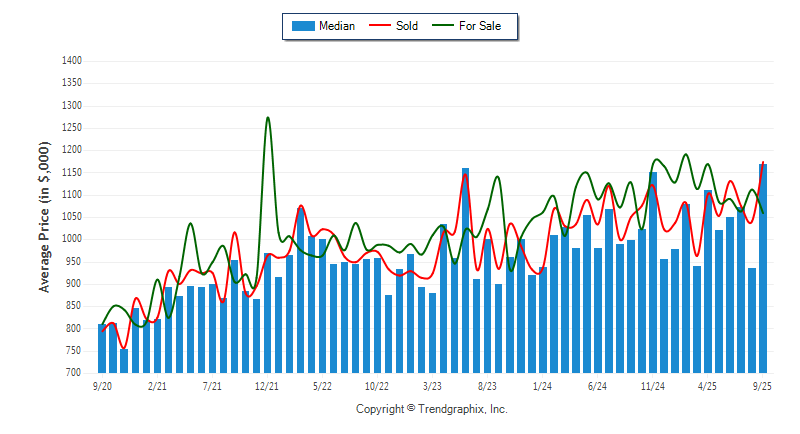The image size is (800, 434).
Task: Click the 5/22 x-axis date label
Action: [322, 385]
